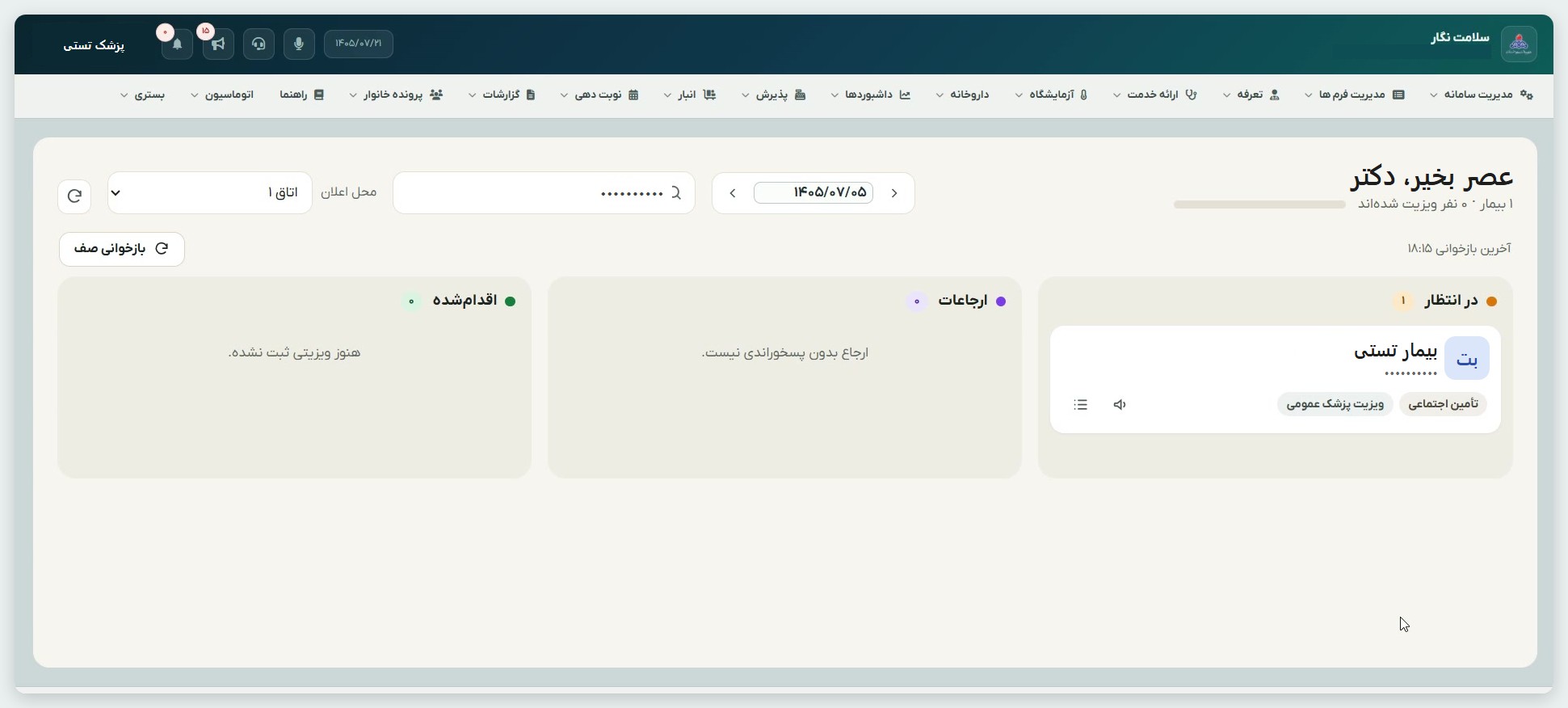Click the visited patients progress bar
1568x708 pixels.
click(x=1259, y=204)
